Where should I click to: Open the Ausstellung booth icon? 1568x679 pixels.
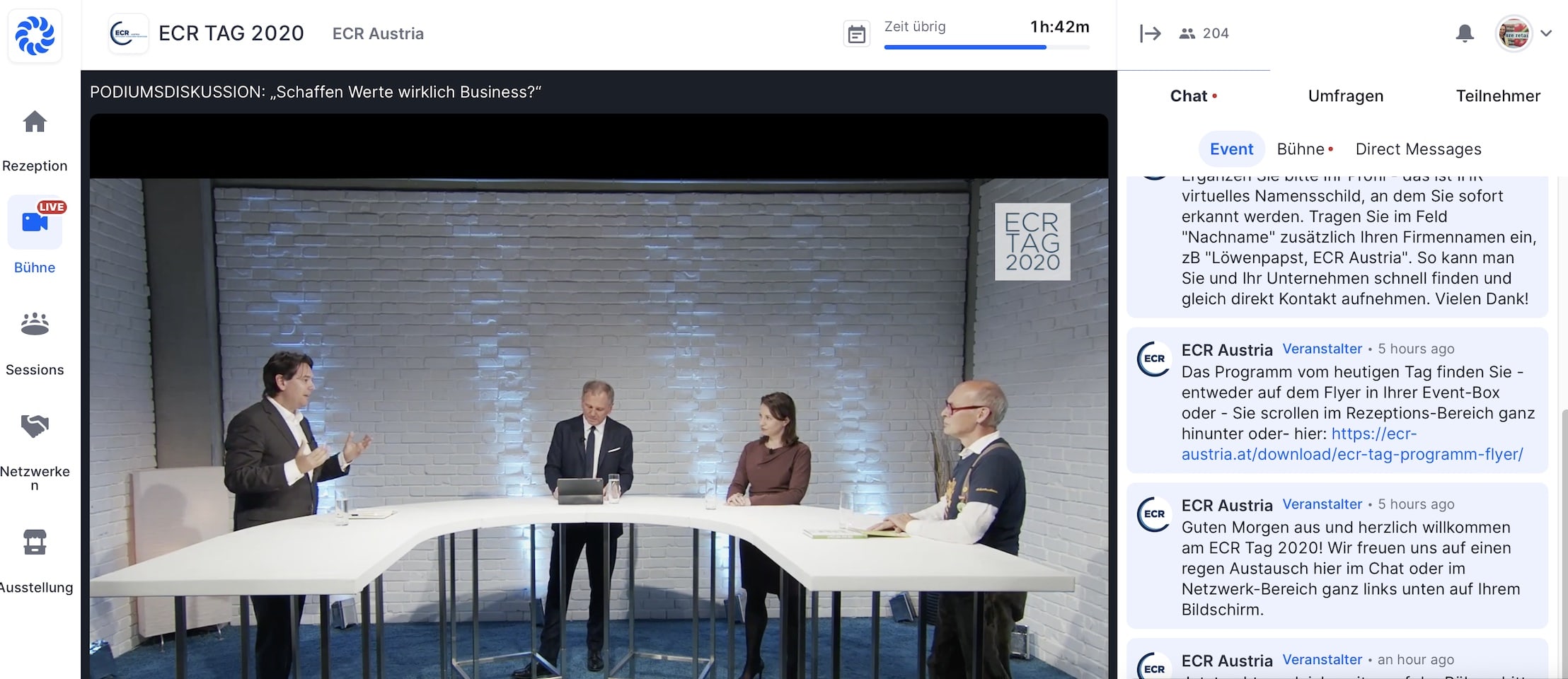(x=35, y=542)
